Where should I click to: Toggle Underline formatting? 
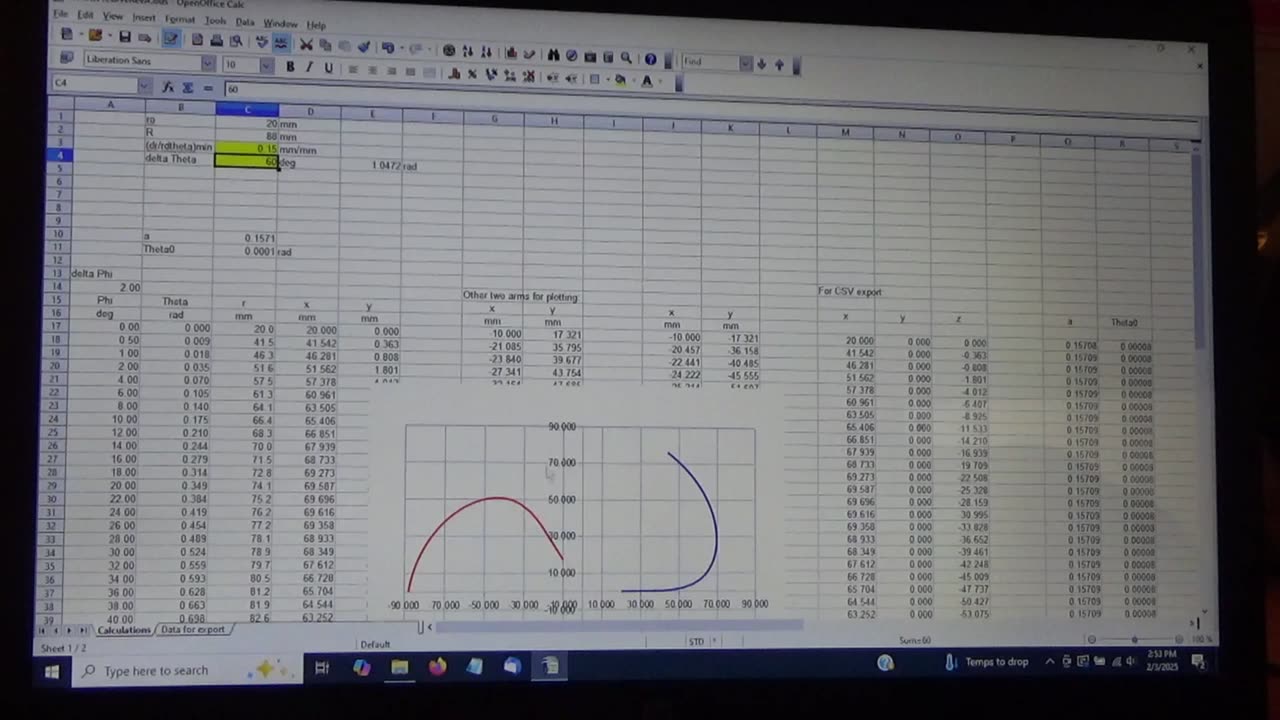tap(329, 68)
